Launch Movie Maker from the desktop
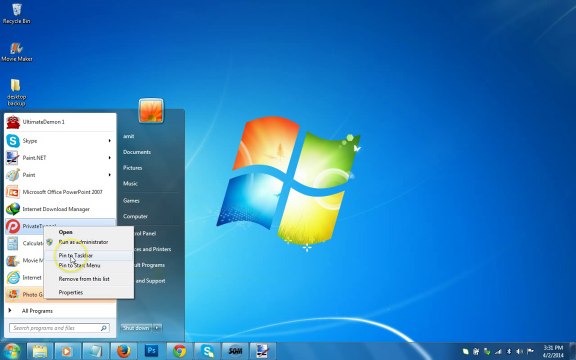 tap(17, 52)
